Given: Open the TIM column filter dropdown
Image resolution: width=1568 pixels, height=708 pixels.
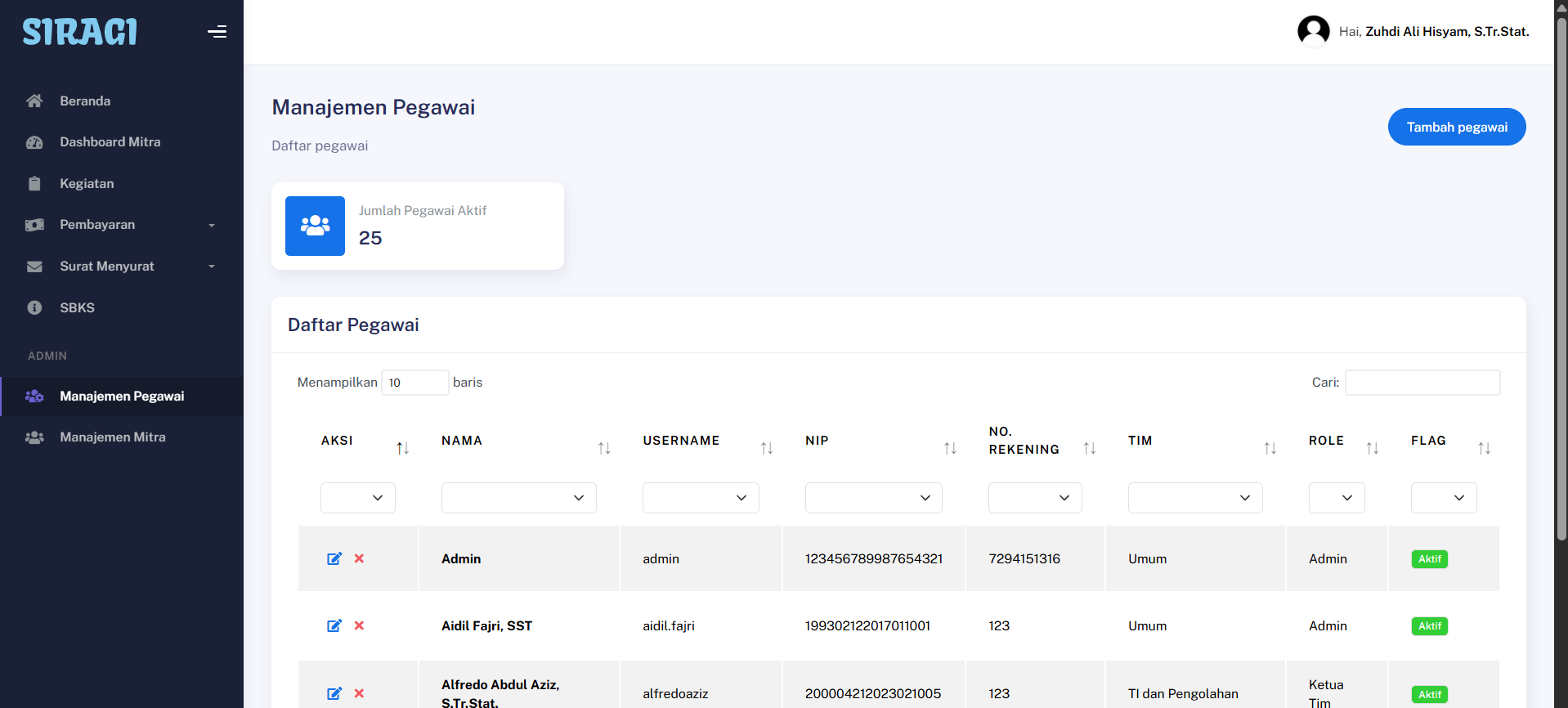Looking at the screenshot, I should (1194, 498).
